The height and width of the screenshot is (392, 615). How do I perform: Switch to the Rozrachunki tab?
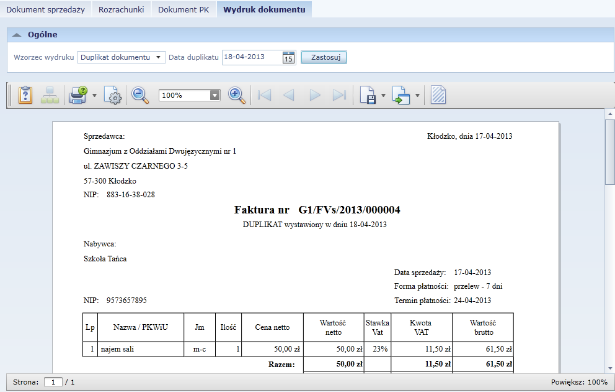(121, 9)
